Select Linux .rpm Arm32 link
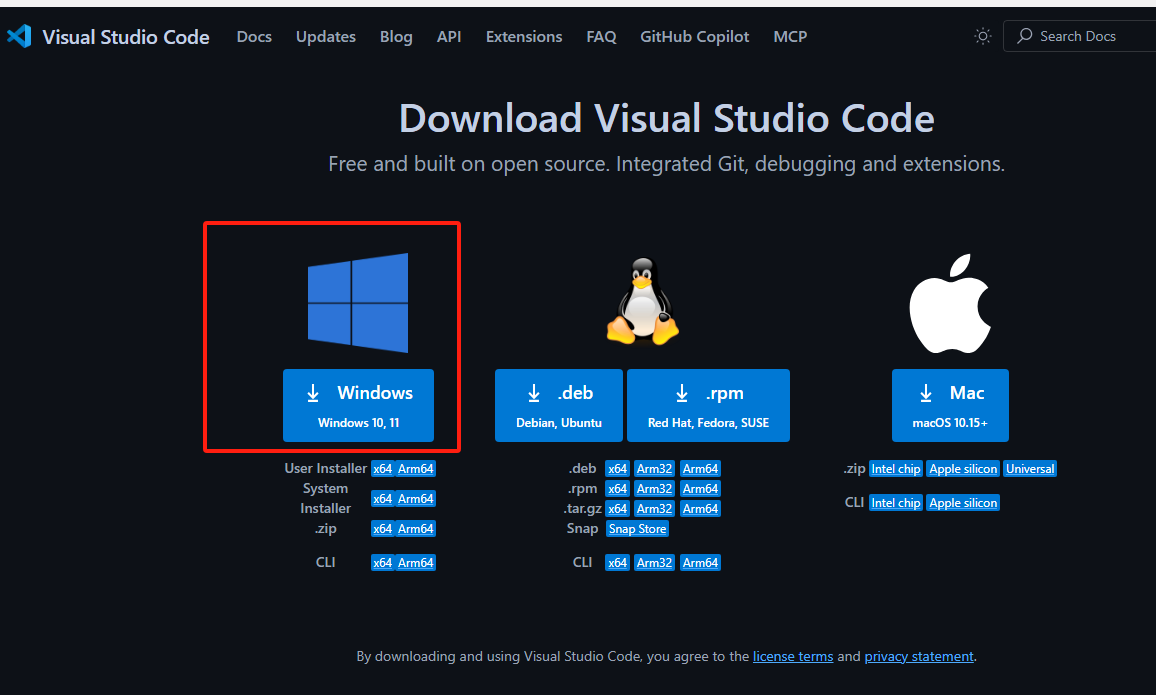The image size is (1156, 695). (x=655, y=489)
